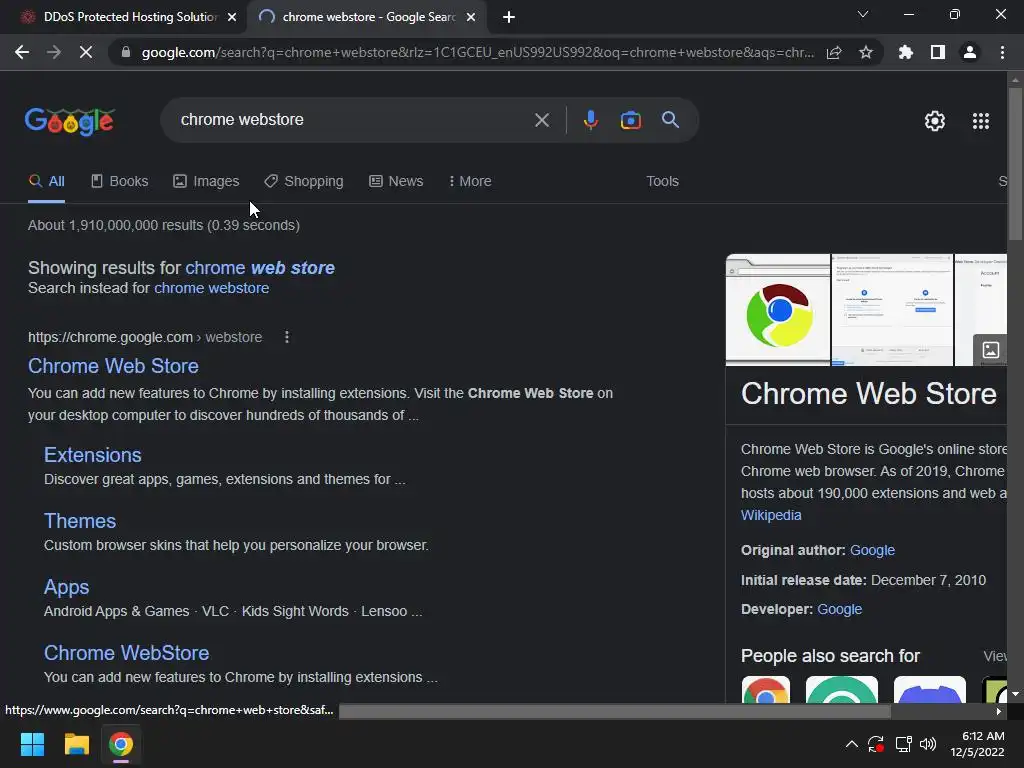This screenshot has width=1024, height=768.
Task: Open the Chrome logo thumbnail image
Action: coord(777,310)
